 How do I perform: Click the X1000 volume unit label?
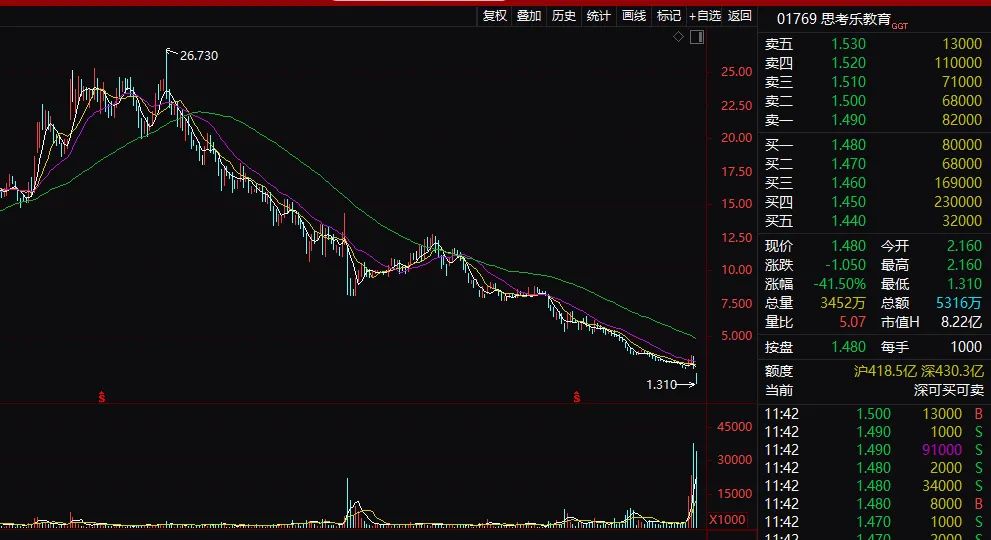tap(727, 520)
